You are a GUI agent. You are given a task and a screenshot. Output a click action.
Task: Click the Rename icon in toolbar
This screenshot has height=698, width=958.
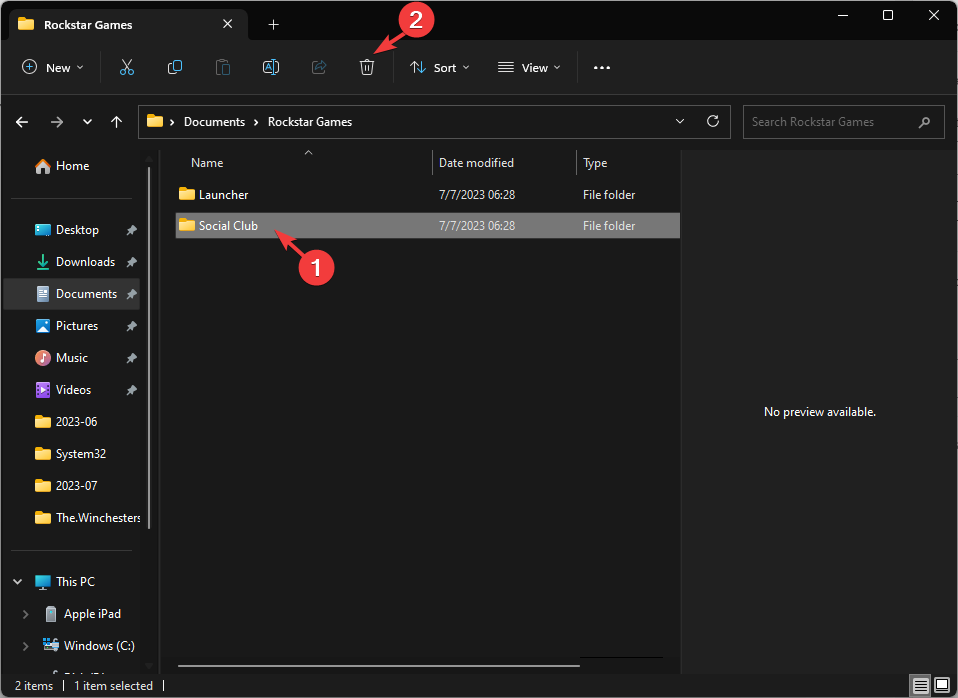point(271,67)
